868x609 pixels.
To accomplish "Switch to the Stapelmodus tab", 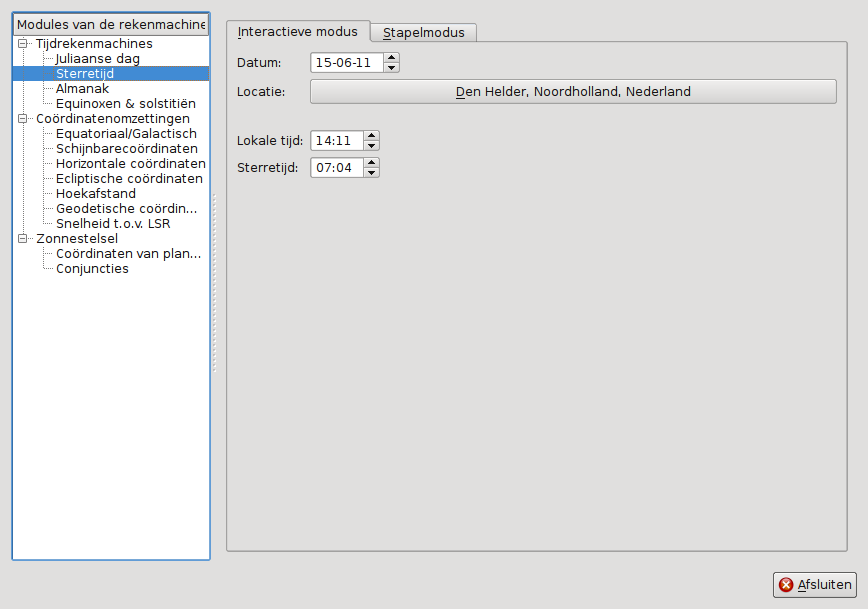I will point(423,32).
